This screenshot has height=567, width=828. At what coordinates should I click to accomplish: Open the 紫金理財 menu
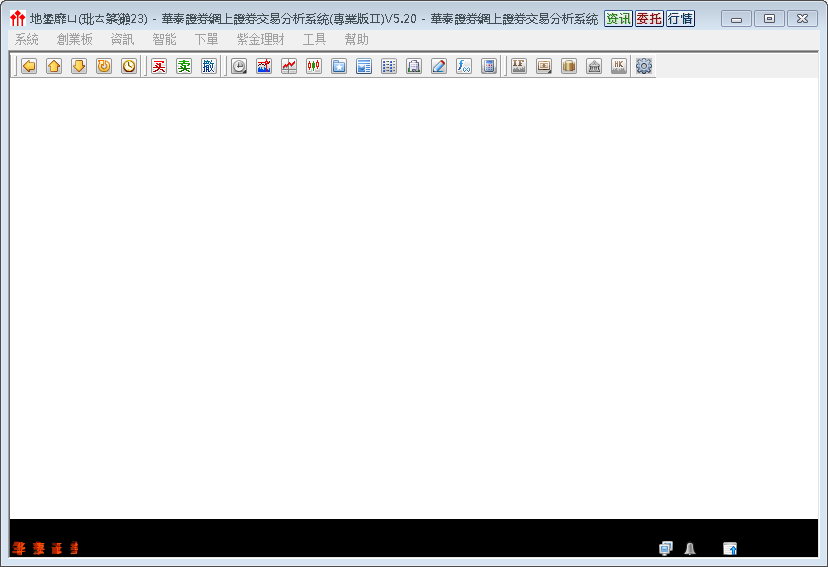pyautogui.click(x=260, y=40)
